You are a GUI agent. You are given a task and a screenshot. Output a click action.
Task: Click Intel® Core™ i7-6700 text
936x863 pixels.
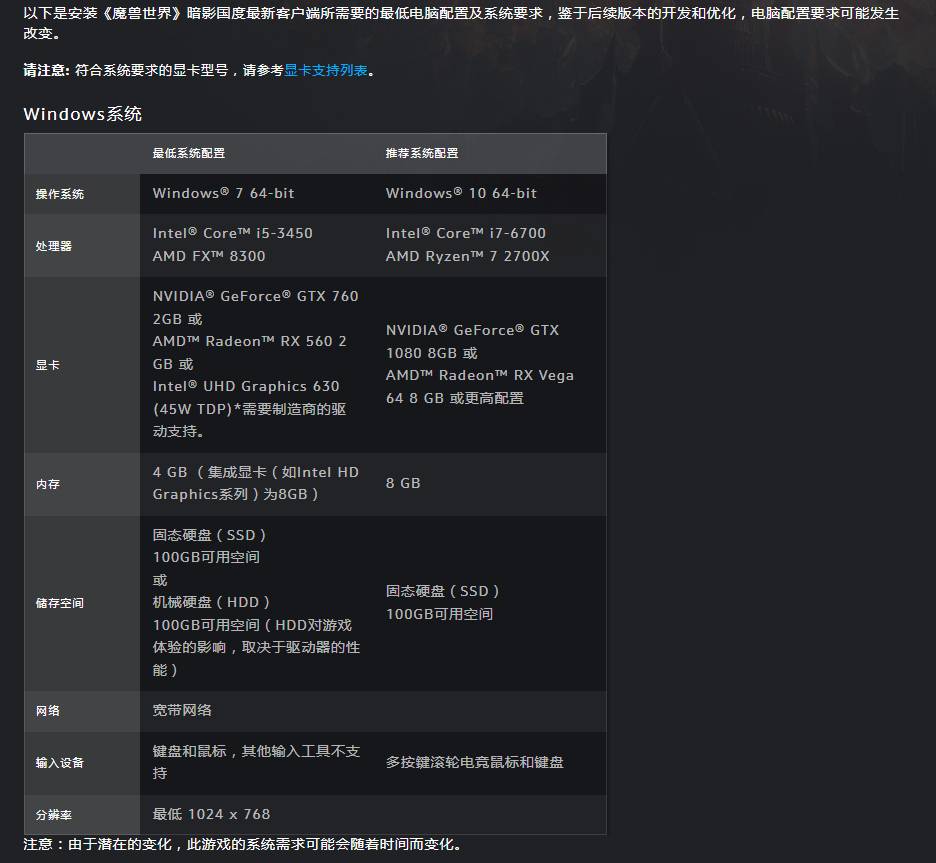(466, 233)
